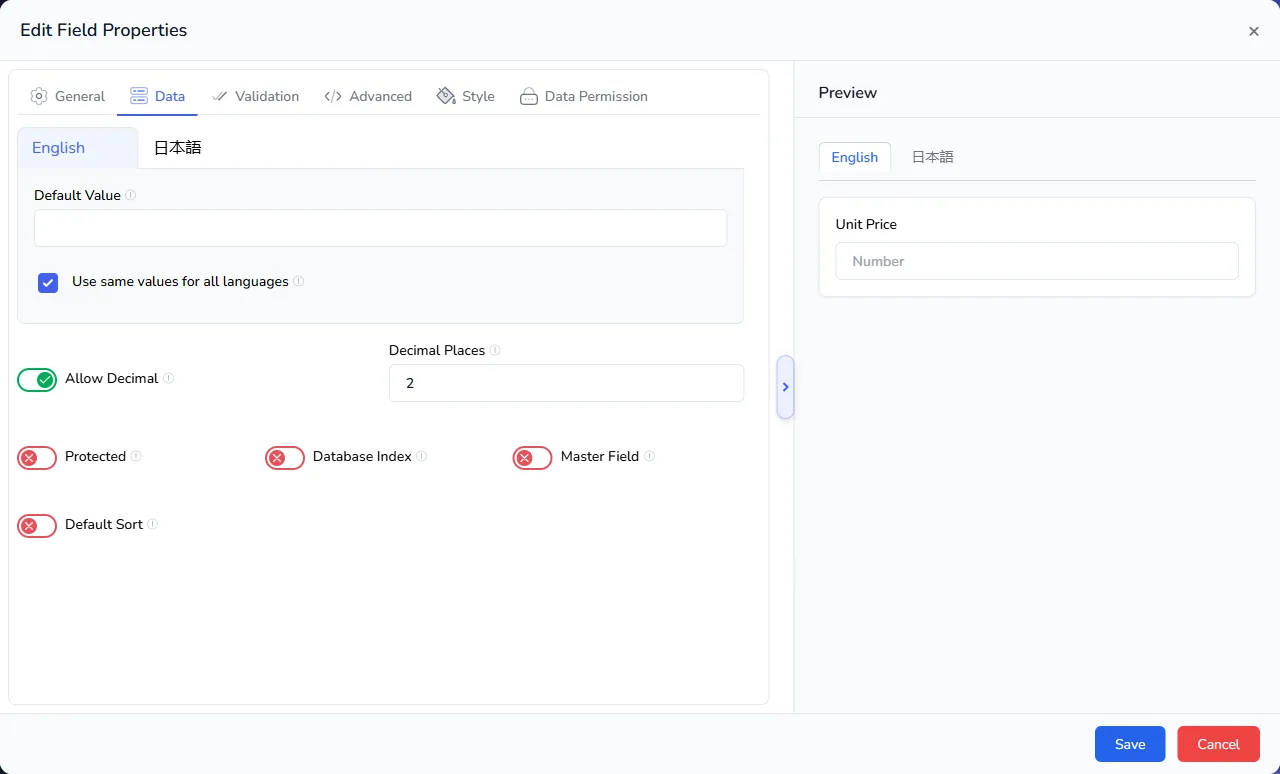This screenshot has height=774, width=1280.
Task: Click info icon next to Database Index
Action: pyautogui.click(x=422, y=456)
